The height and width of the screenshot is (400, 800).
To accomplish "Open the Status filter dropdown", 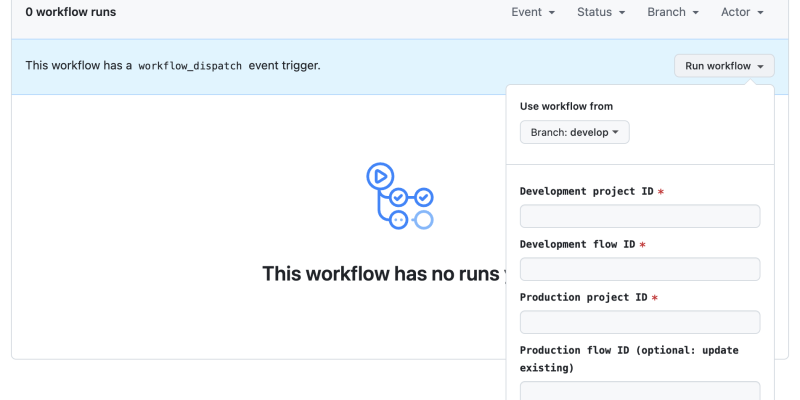I will pyautogui.click(x=601, y=12).
